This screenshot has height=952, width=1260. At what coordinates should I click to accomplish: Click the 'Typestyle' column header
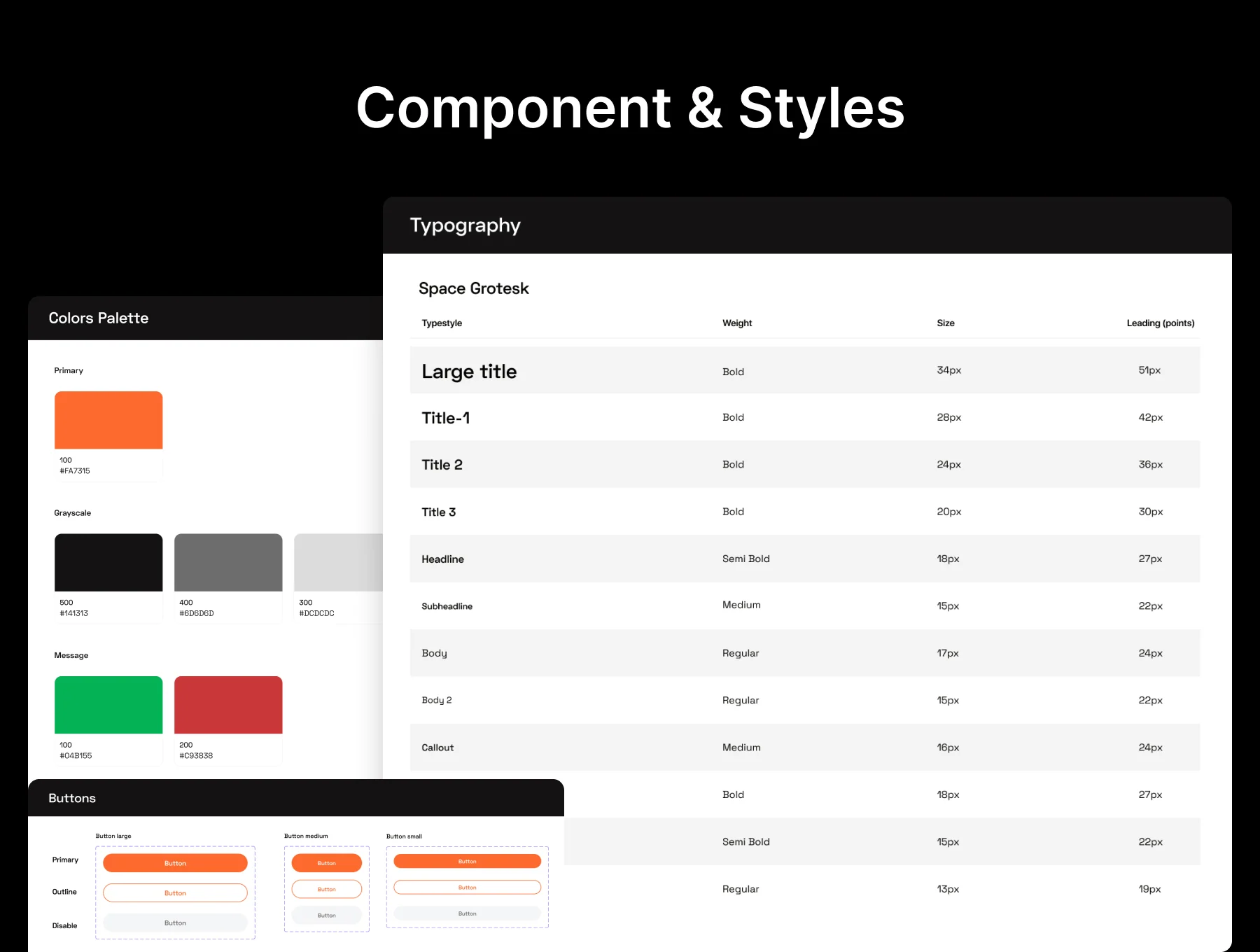[442, 323]
